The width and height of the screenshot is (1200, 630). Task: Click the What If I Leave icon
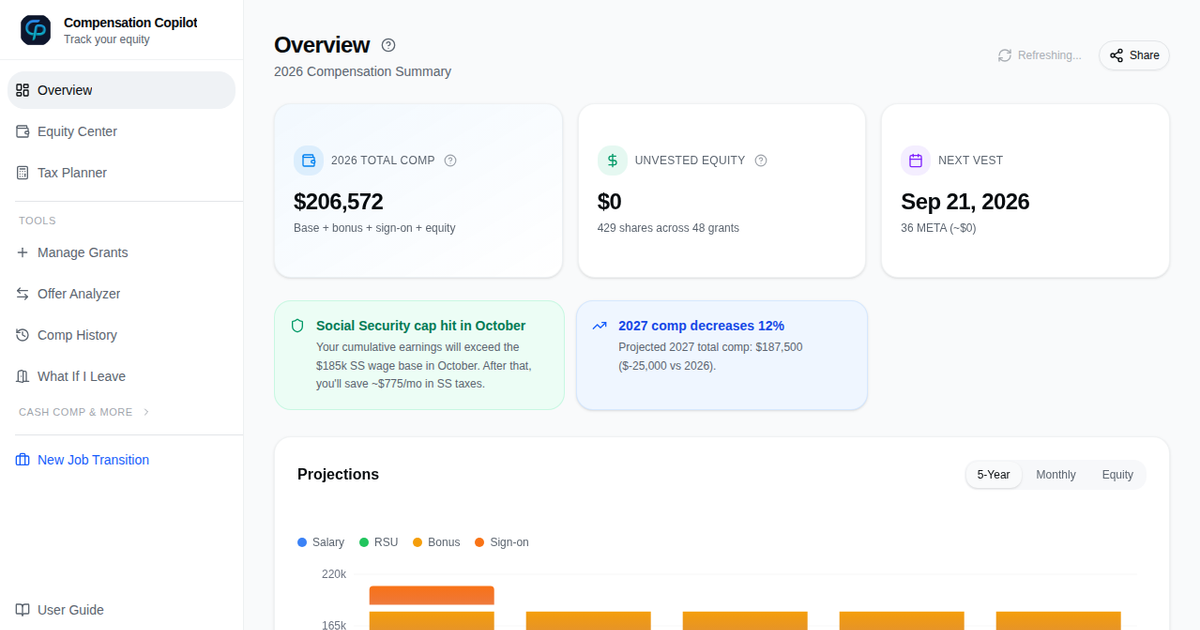[x=23, y=376]
